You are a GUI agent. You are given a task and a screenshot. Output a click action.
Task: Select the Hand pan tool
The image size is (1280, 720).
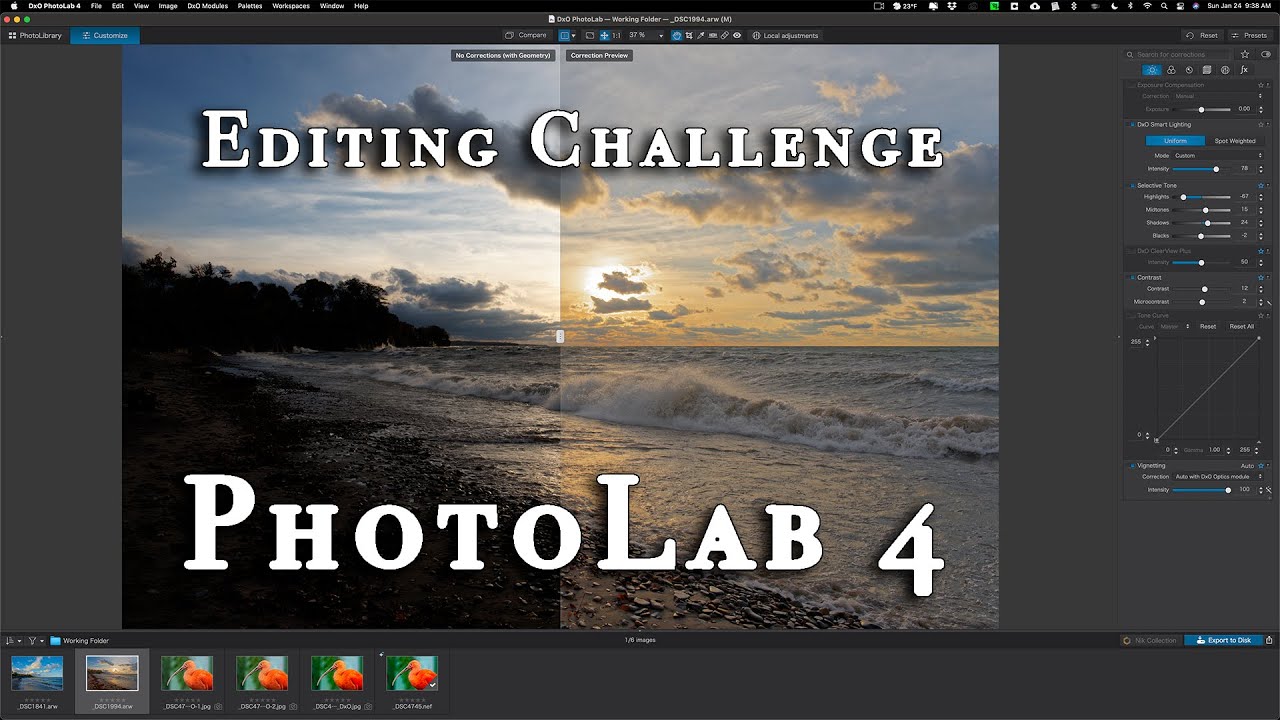click(677, 35)
